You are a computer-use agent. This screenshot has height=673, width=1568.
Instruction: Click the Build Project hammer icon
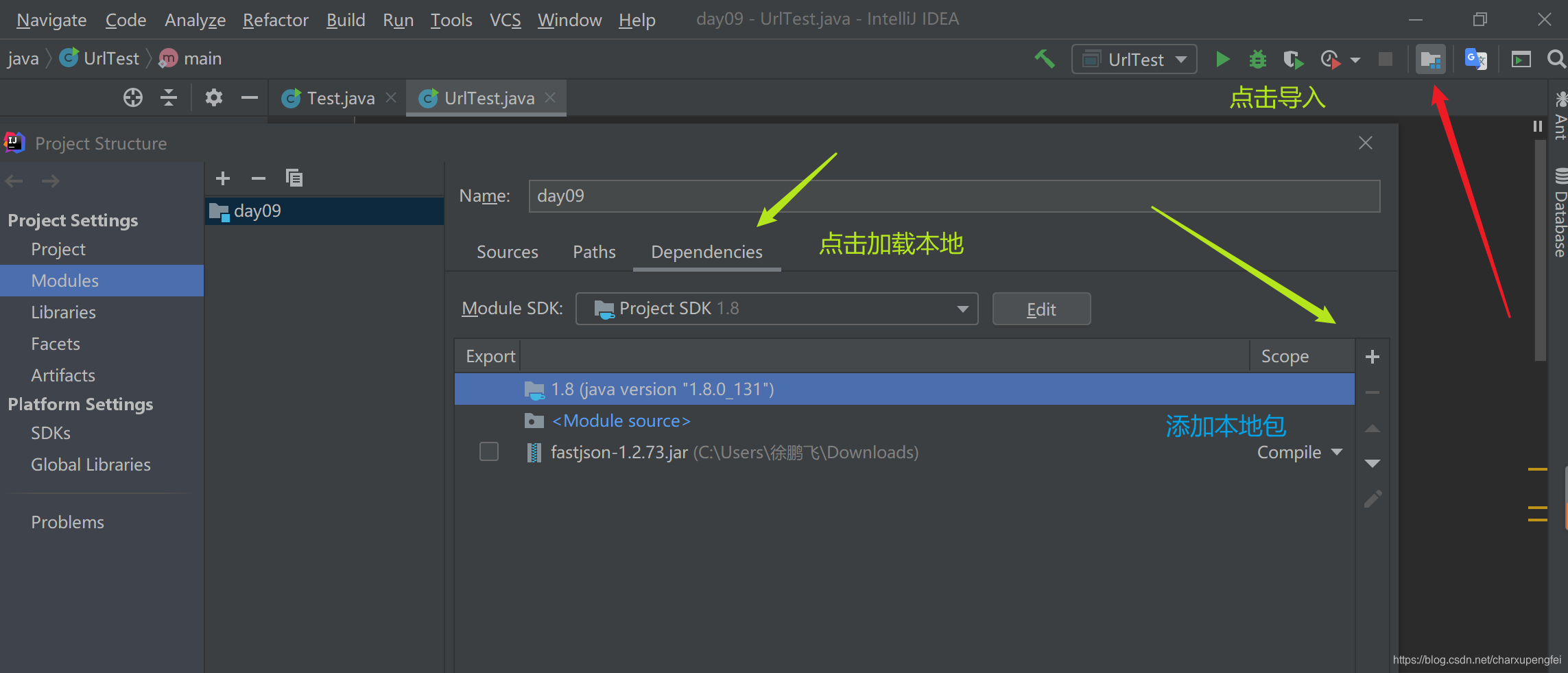click(1045, 59)
